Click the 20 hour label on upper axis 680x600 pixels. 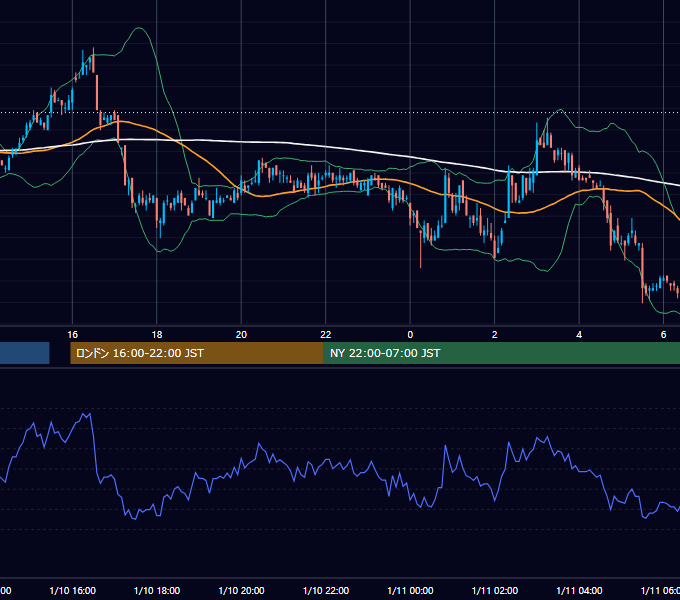point(241,334)
